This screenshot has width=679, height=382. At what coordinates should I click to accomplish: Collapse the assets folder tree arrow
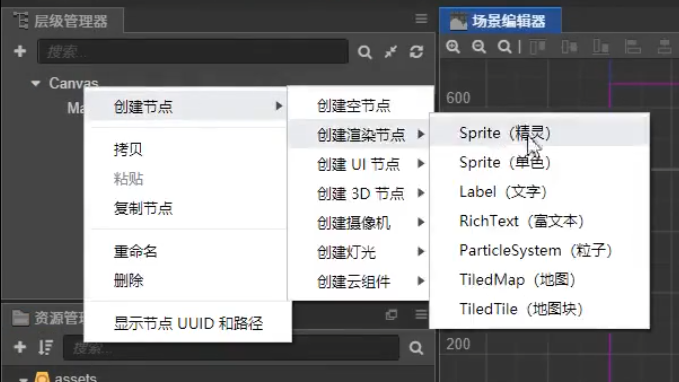pos(23,379)
